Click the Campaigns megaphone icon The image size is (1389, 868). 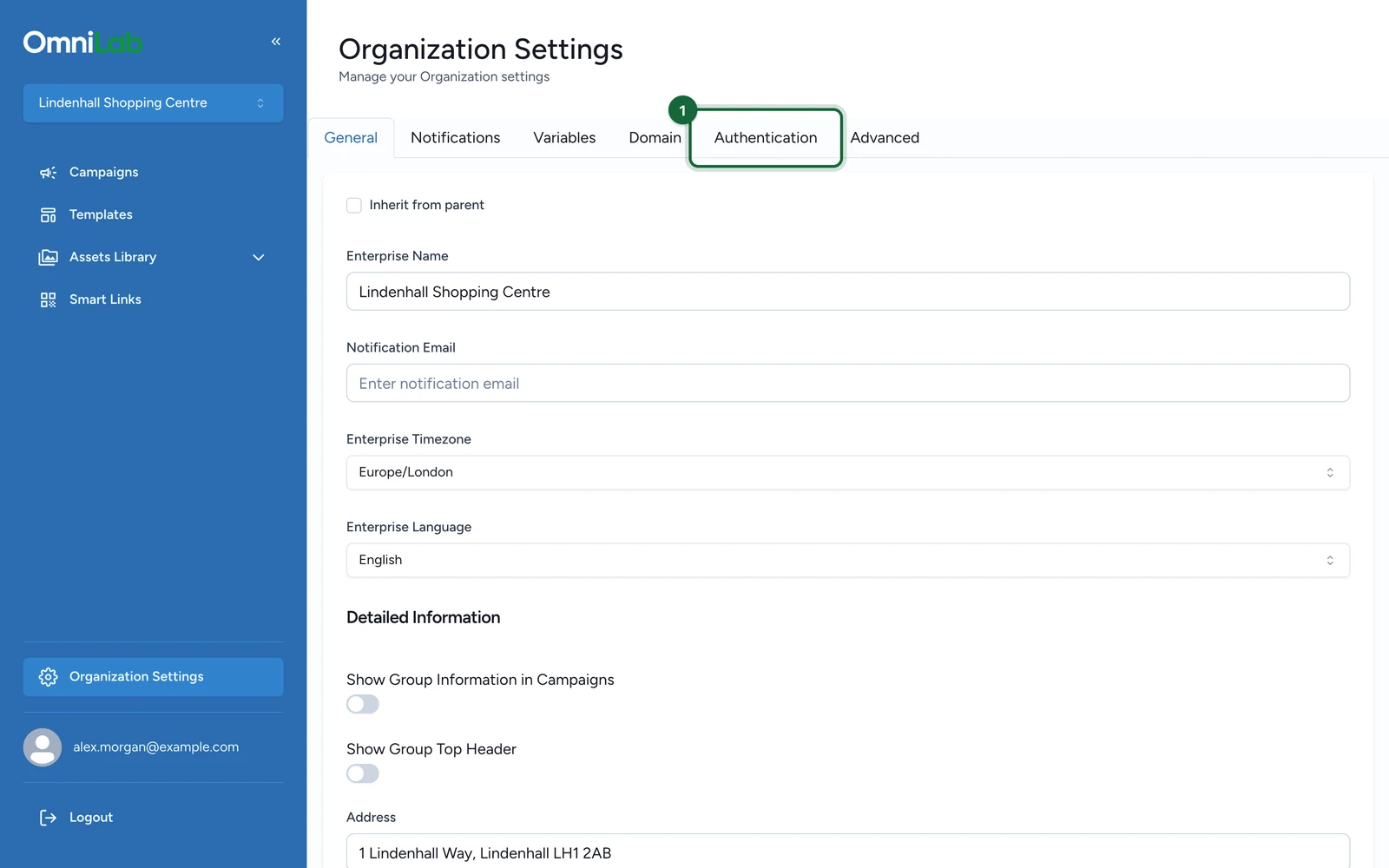tap(48, 173)
